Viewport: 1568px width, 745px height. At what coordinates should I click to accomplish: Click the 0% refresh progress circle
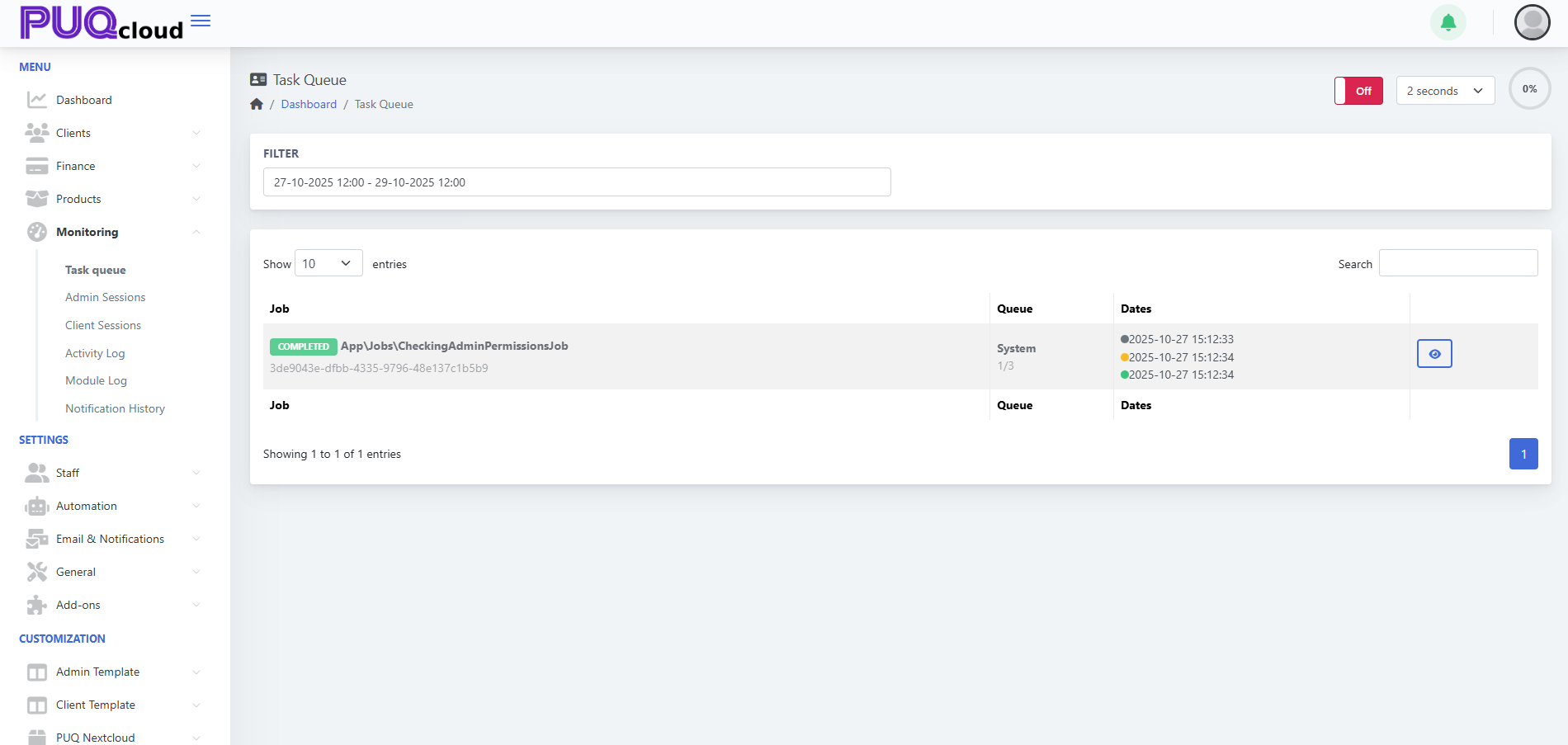[x=1529, y=89]
